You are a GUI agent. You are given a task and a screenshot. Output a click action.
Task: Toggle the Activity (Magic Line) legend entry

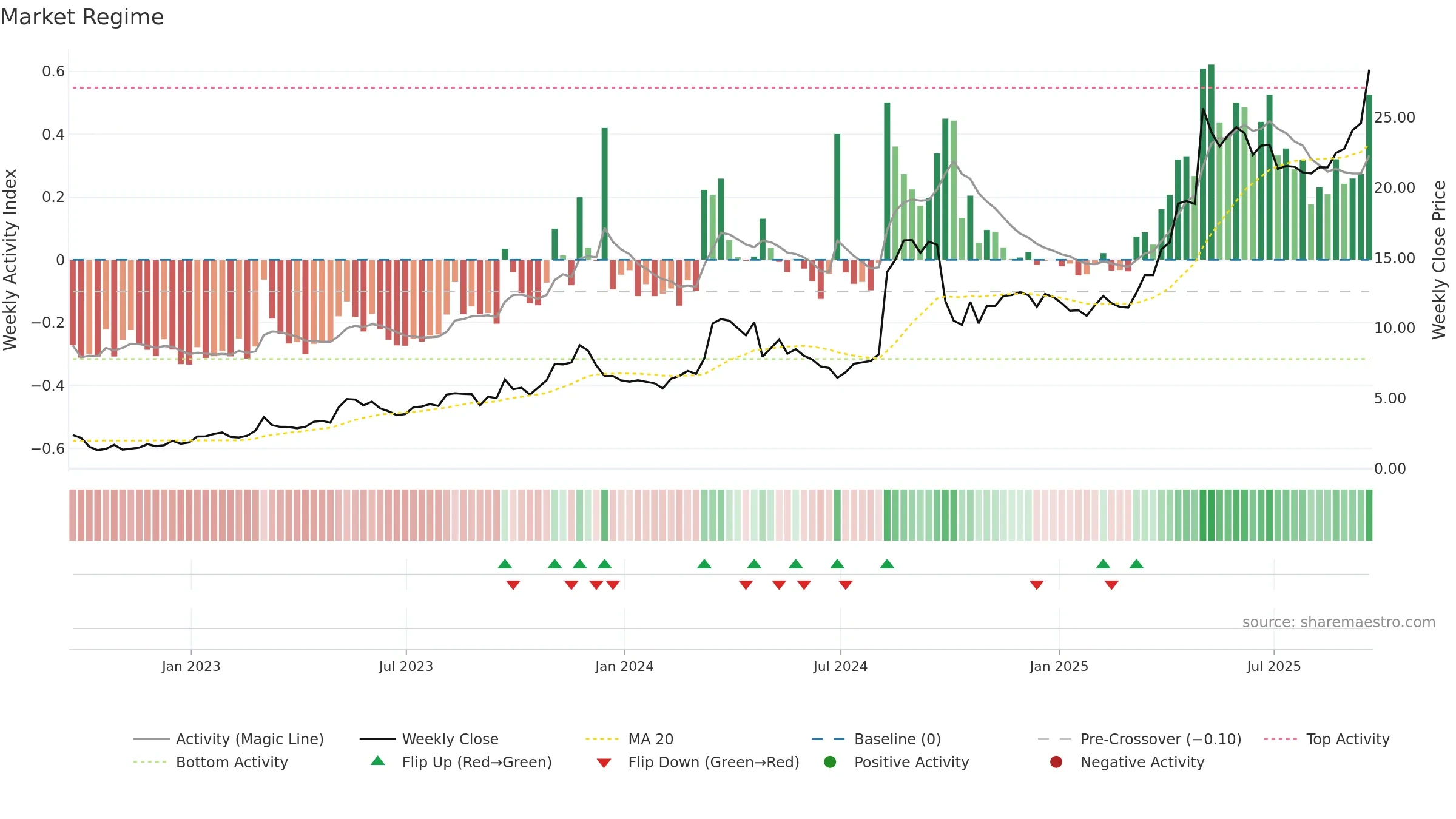[x=229, y=739]
